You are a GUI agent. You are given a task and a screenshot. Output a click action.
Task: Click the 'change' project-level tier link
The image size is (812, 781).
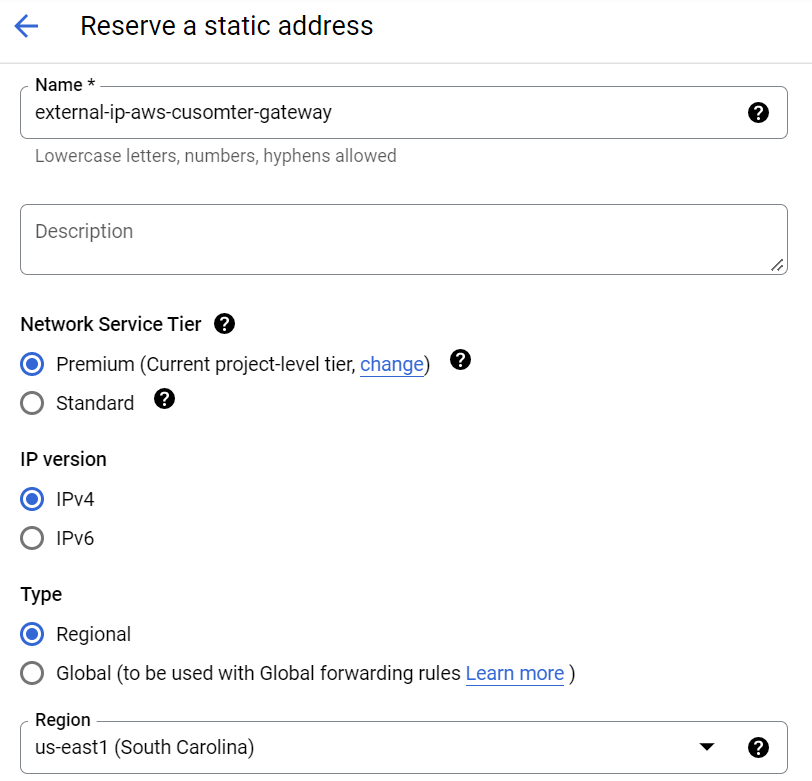(392, 365)
